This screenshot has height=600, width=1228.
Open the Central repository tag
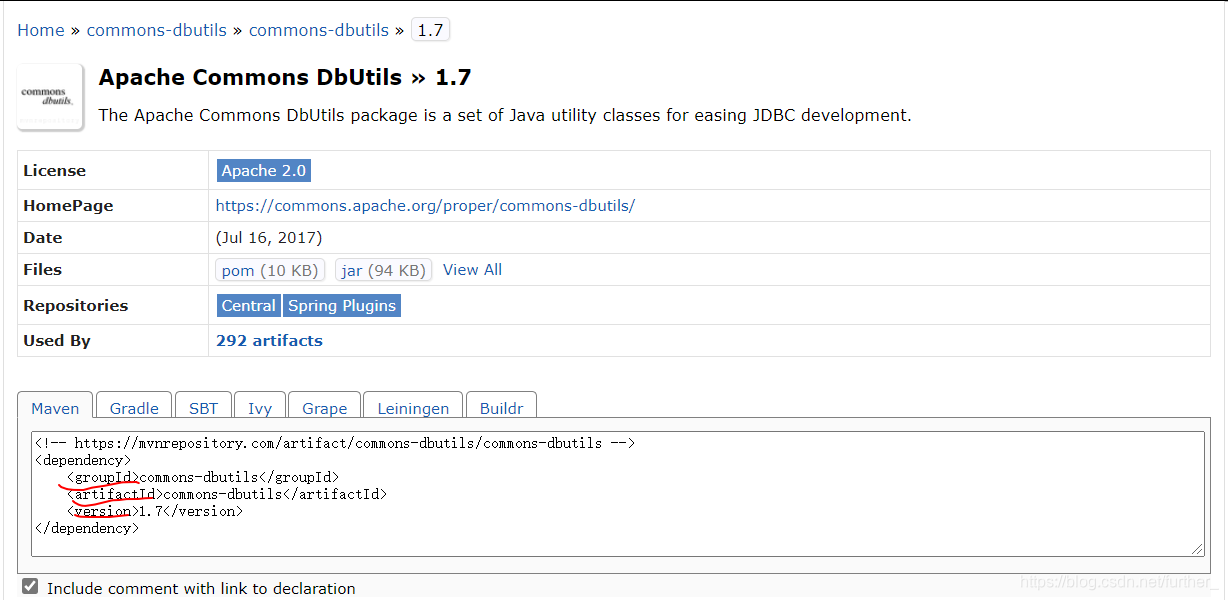coord(249,306)
